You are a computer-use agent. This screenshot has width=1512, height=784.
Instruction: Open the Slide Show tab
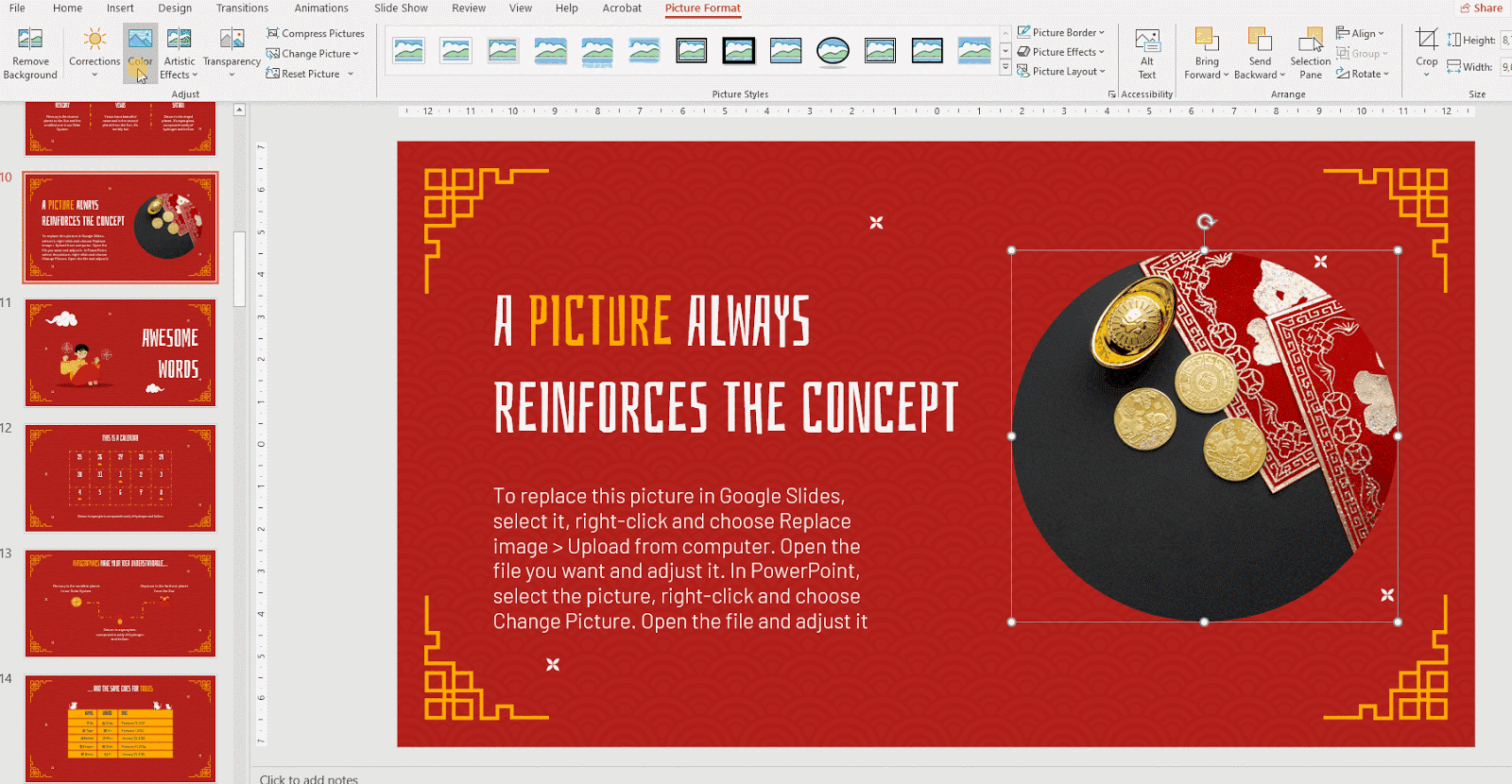click(401, 9)
